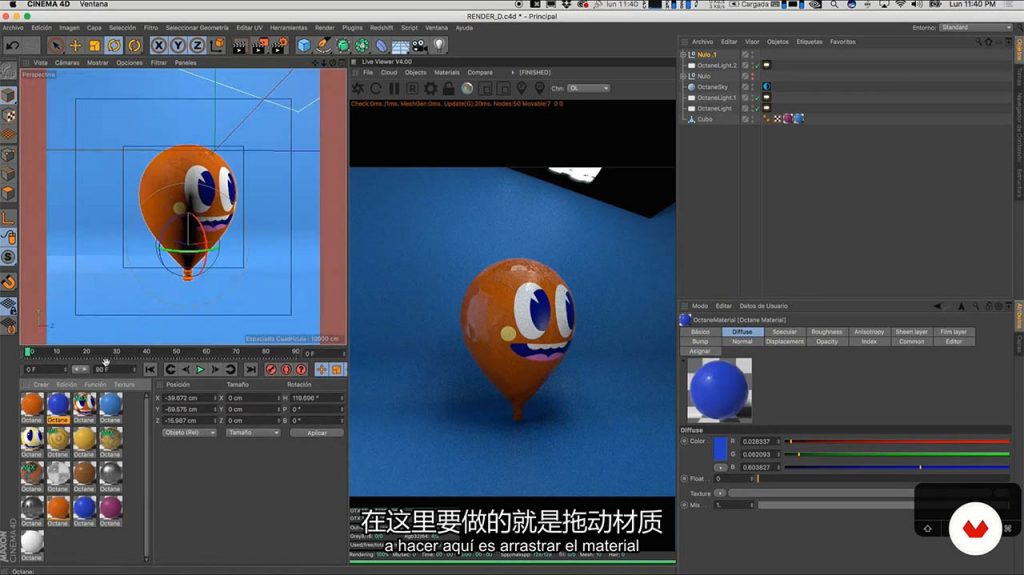Open viewport Cámaras menu

[x=67, y=63]
